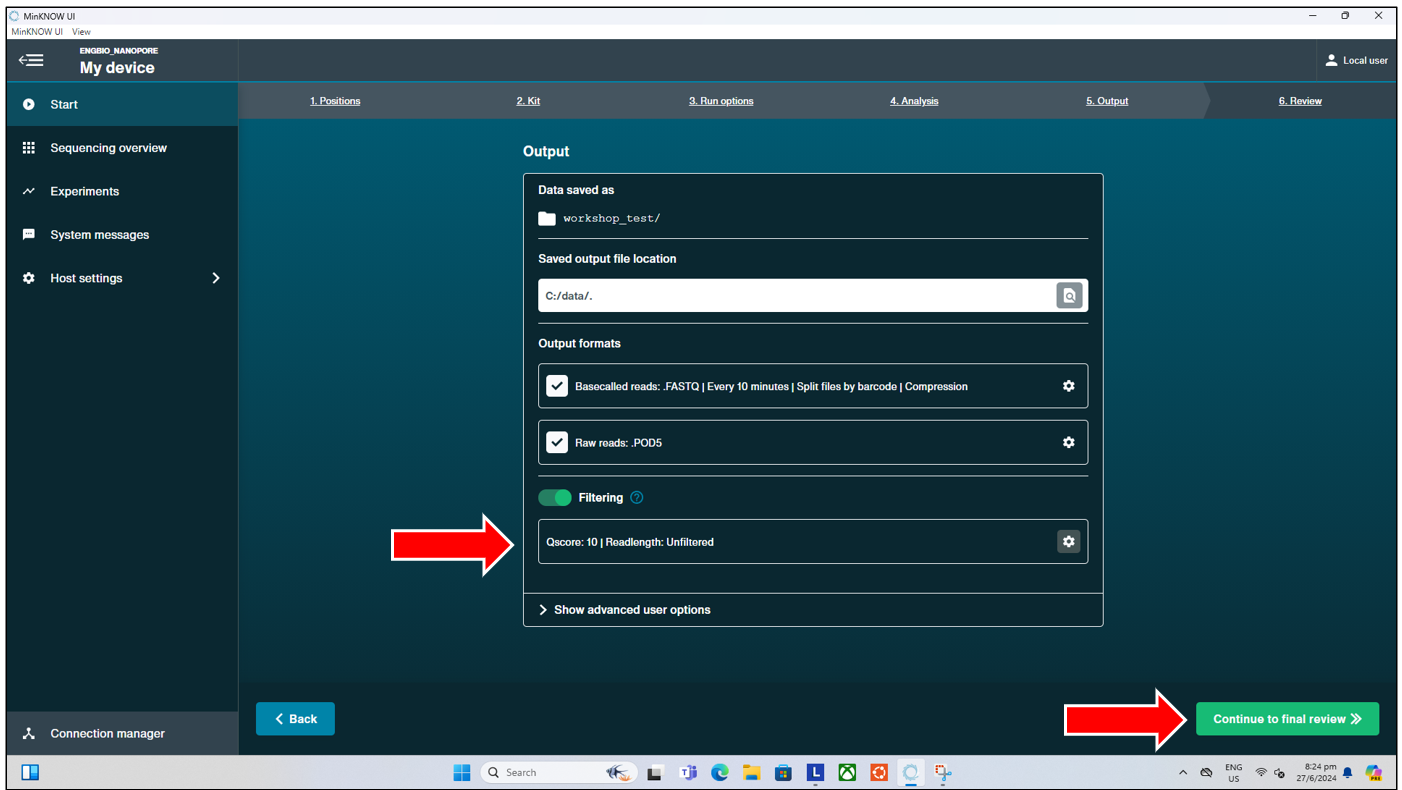The image size is (1402, 790).
Task: Go to step 1. Positions
Action: point(335,101)
